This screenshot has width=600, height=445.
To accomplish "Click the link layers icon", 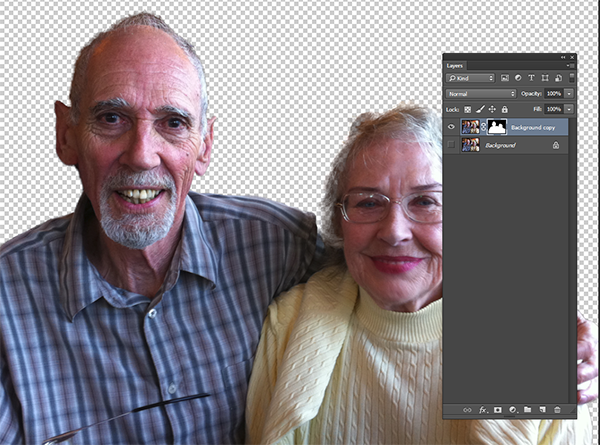I will click(x=466, y=410).
